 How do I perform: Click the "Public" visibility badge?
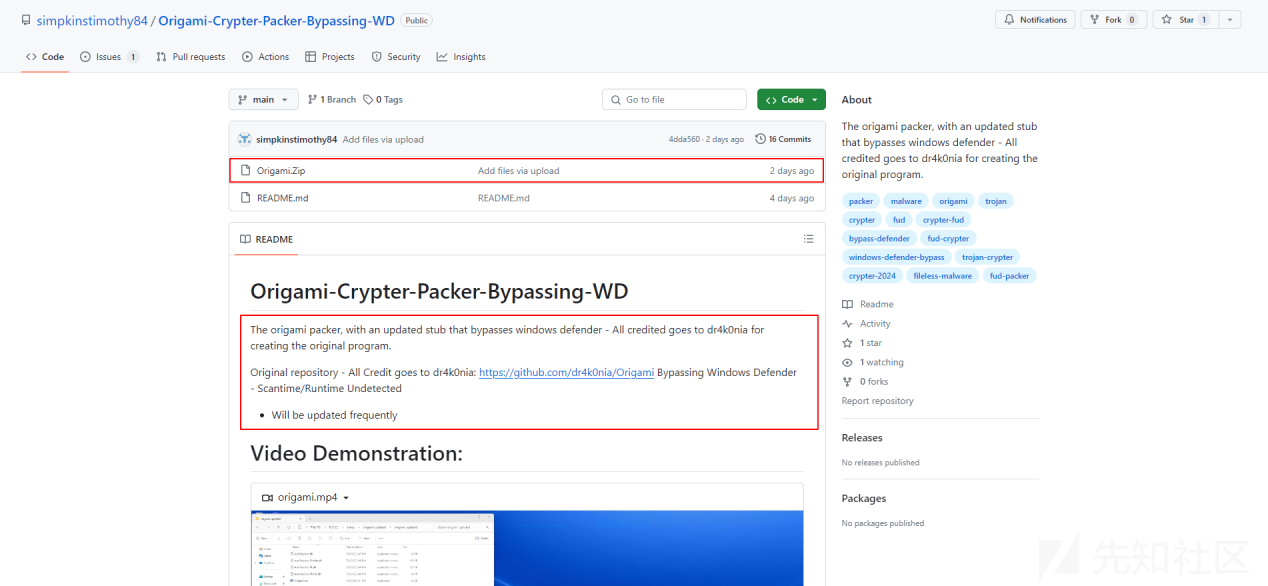pyautogui.click(x=417, y=20)
